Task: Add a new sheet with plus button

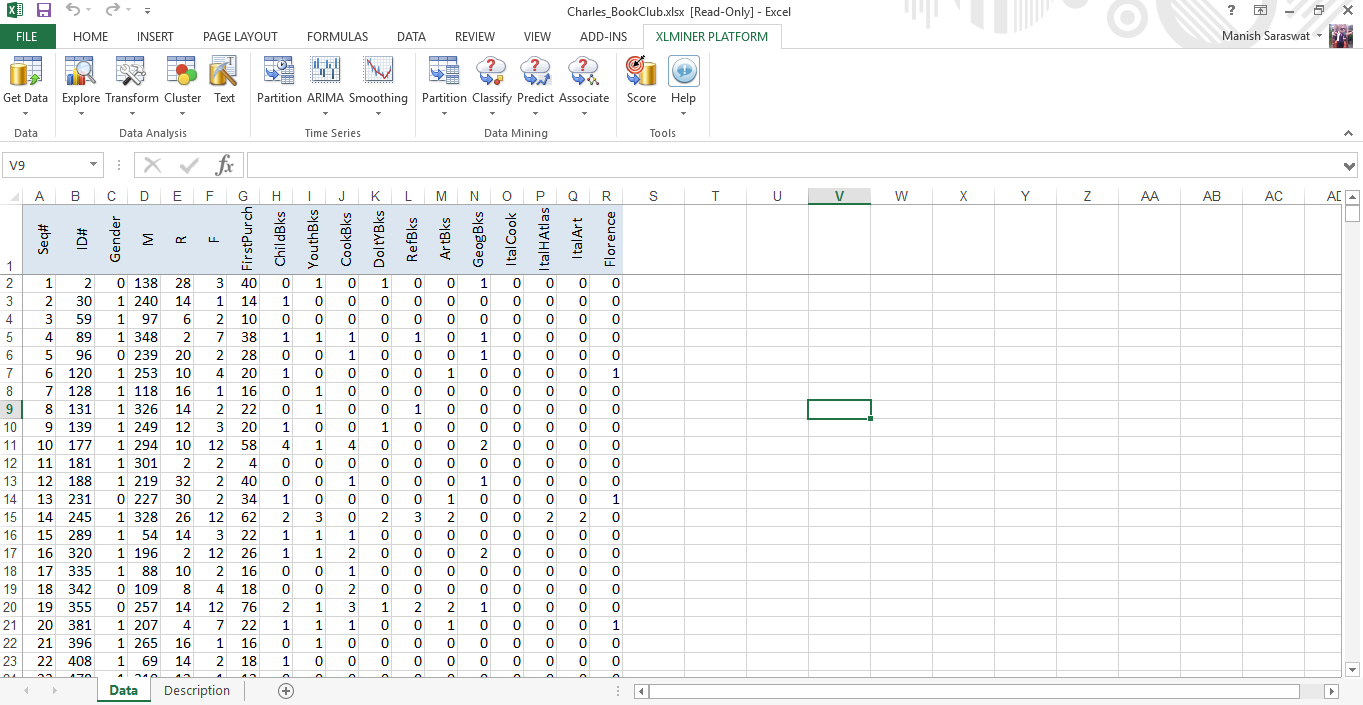Action: [286, 691]
